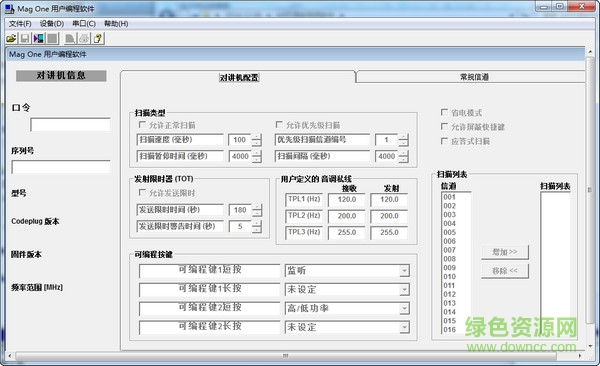Viewport: 600px width, 366px height.
Task: Click the horizontal scrollbar right arrow
Action: click(x=580, y=356)
